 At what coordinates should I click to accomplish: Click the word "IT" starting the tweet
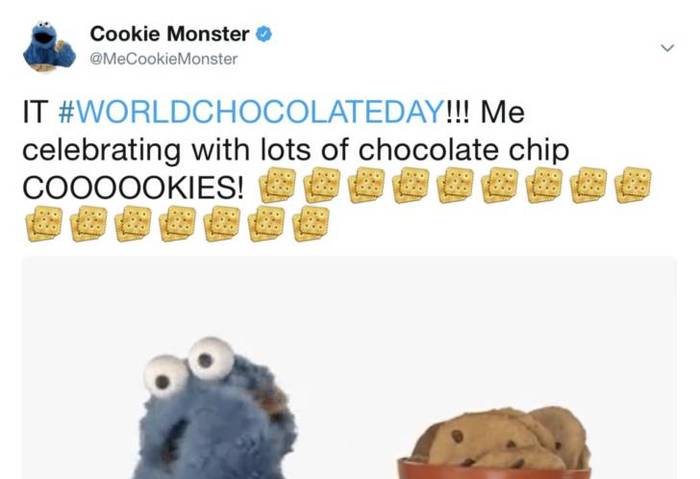[x=35, y=112]
